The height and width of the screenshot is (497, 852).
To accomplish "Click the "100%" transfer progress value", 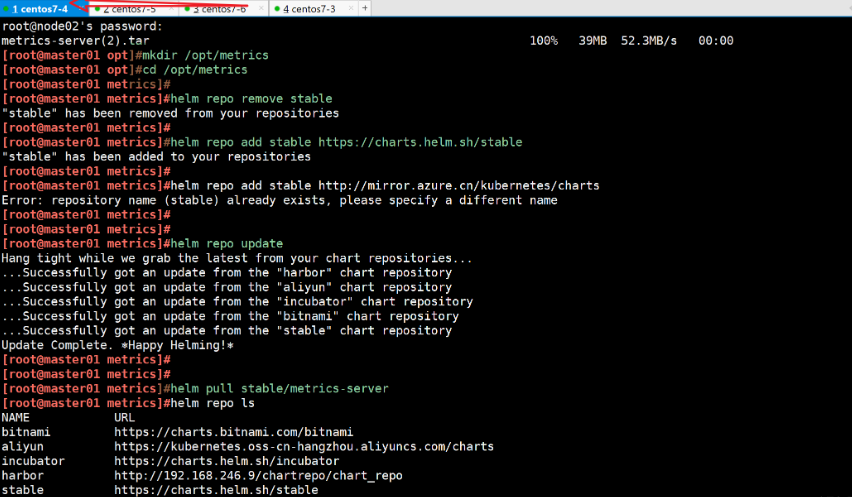I will click(544, 41).
